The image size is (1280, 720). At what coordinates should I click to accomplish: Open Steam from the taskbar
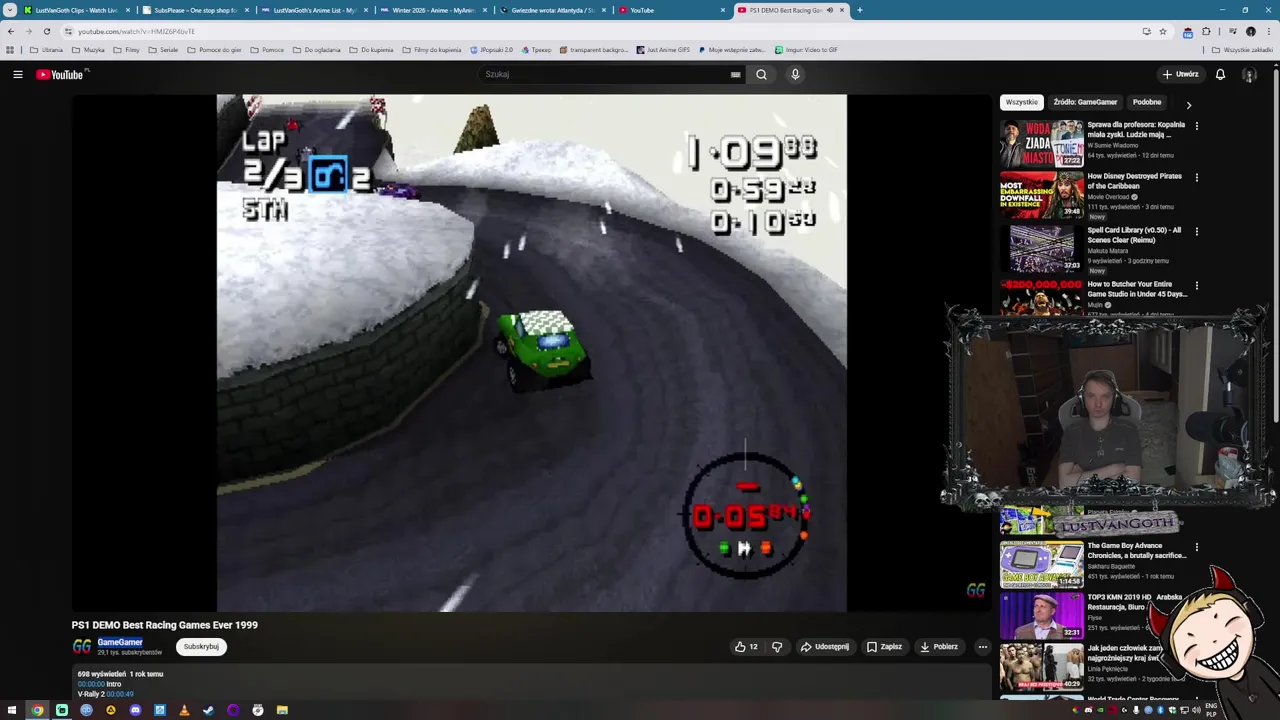208,710
